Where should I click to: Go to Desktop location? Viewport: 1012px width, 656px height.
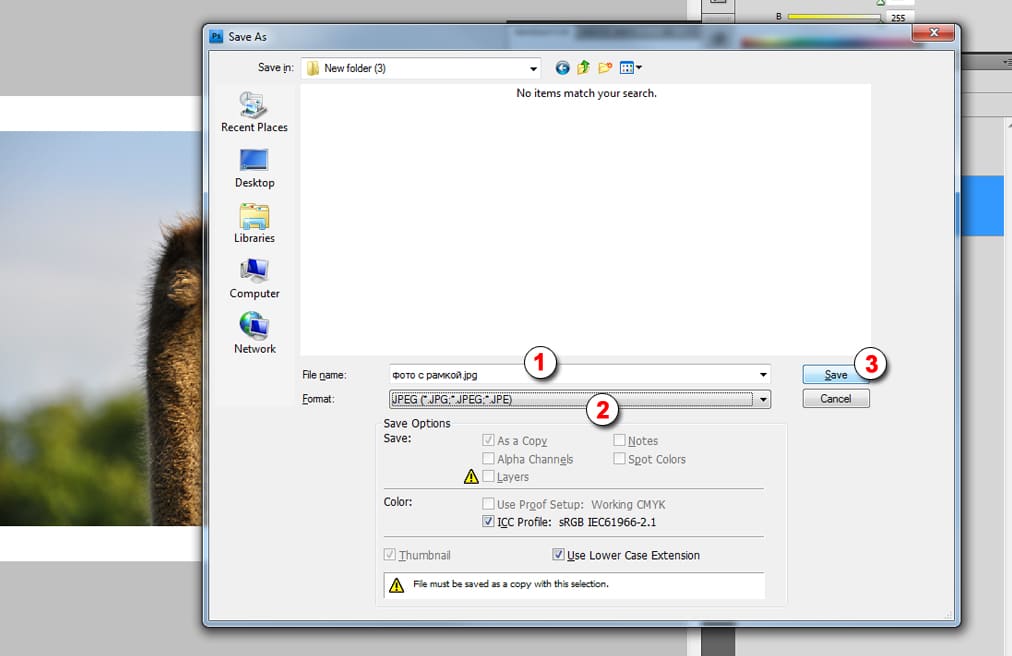[x=254, y=167]
